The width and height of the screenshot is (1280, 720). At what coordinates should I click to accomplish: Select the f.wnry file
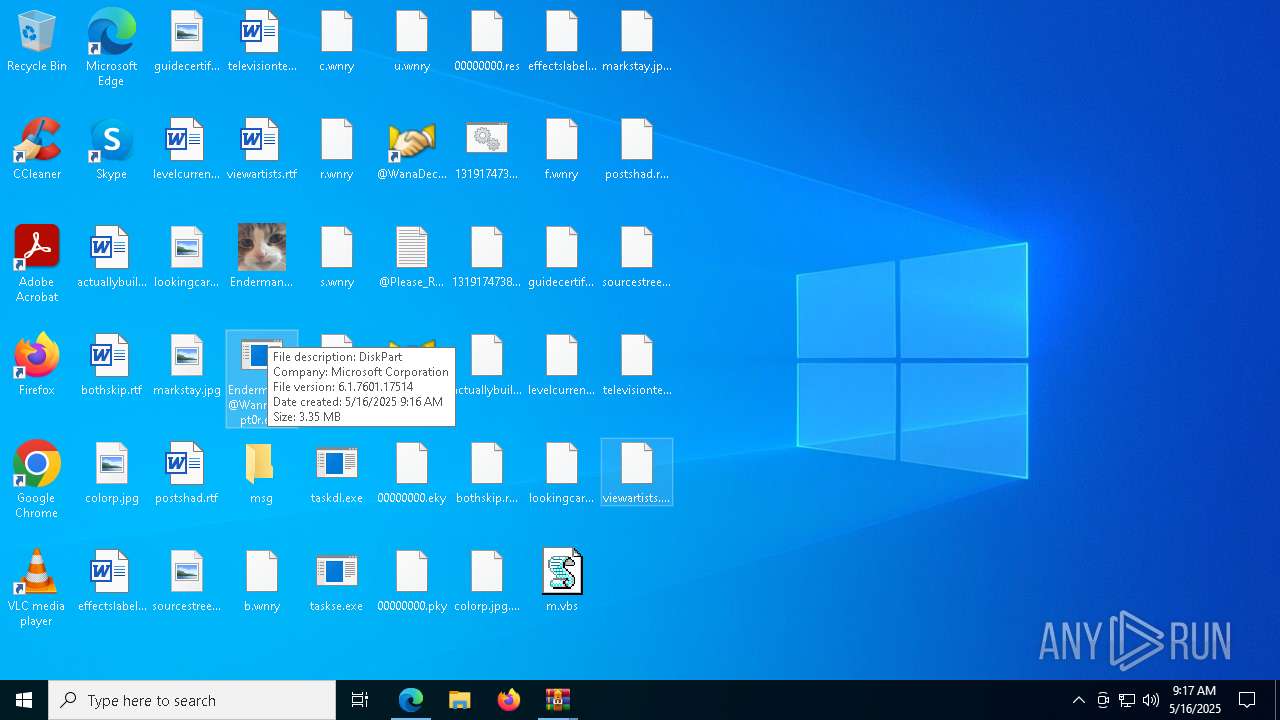pyautogui.click(x=562, y=150)
